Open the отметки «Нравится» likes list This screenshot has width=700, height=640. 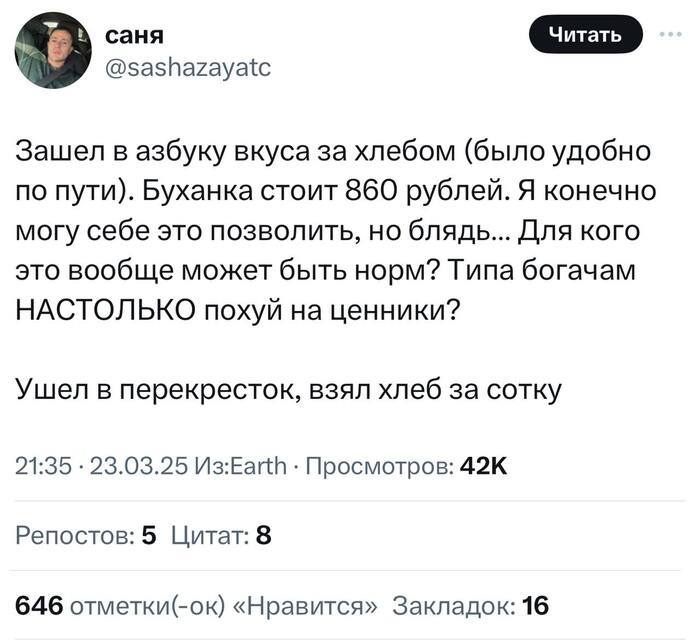click(225, 605)
